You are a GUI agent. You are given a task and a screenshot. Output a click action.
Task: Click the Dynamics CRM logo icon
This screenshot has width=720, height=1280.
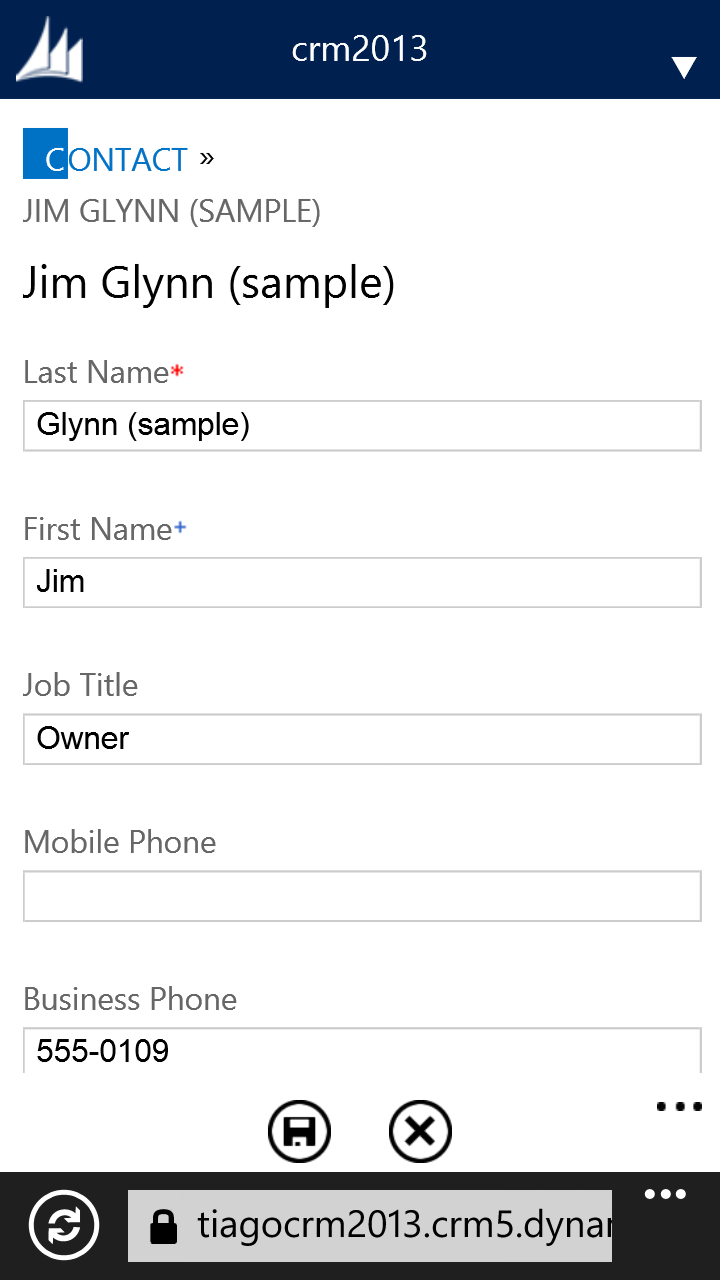tap(50, 50)
